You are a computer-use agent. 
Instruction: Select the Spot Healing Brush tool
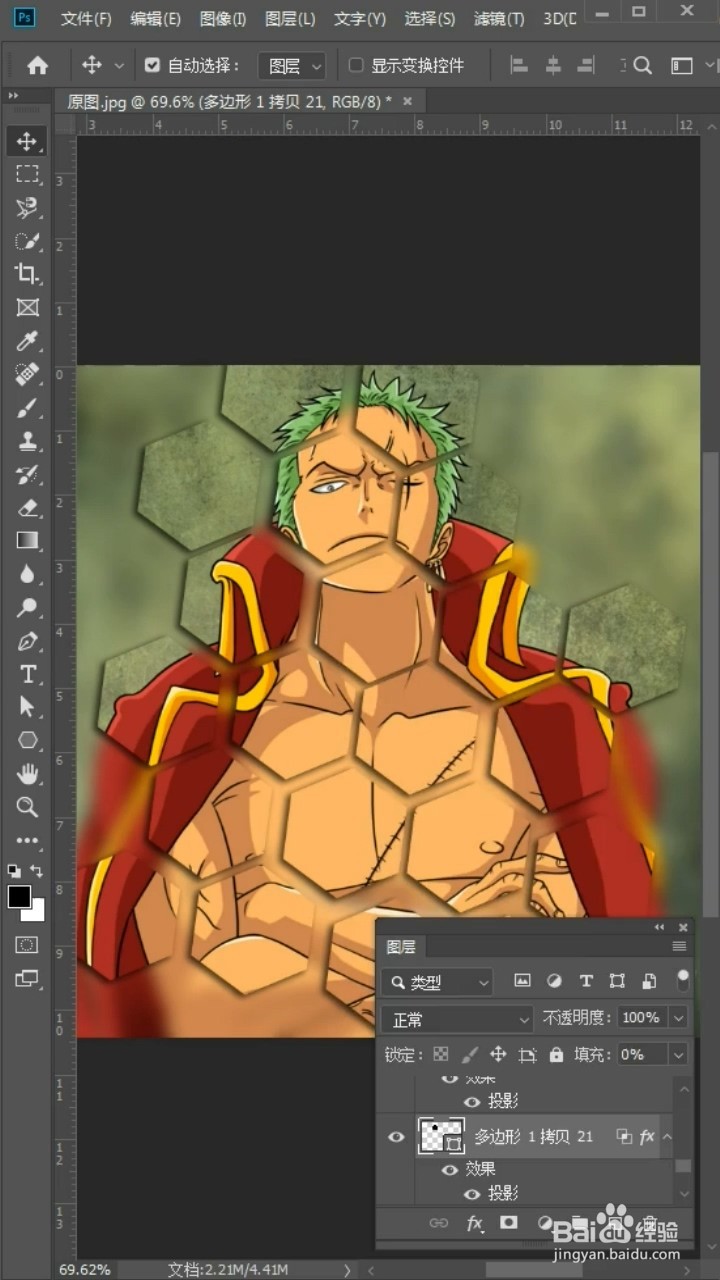27,374
